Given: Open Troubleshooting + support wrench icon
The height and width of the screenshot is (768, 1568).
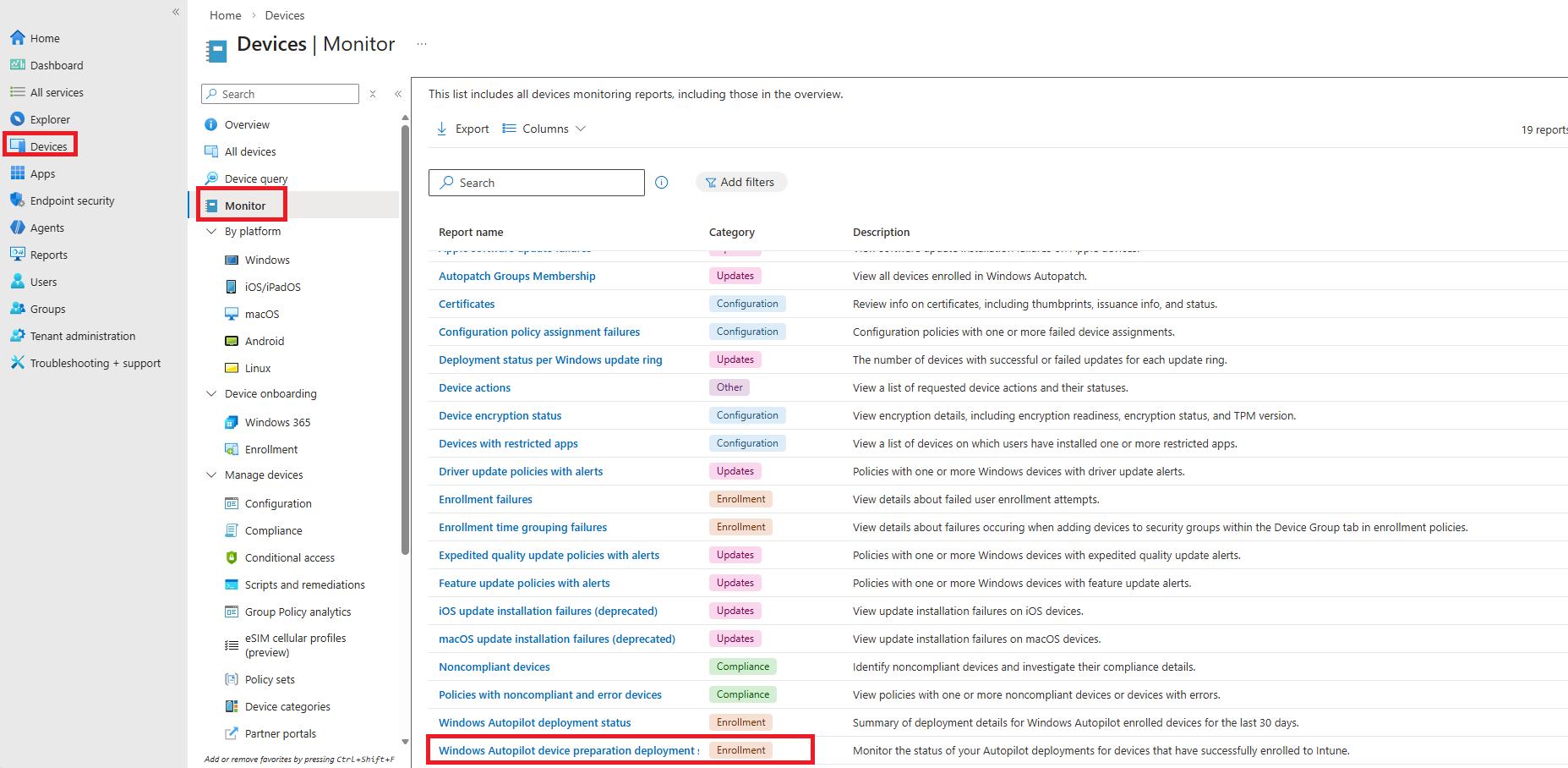Looking at the screenshot, I should click(x=18, y=363).
